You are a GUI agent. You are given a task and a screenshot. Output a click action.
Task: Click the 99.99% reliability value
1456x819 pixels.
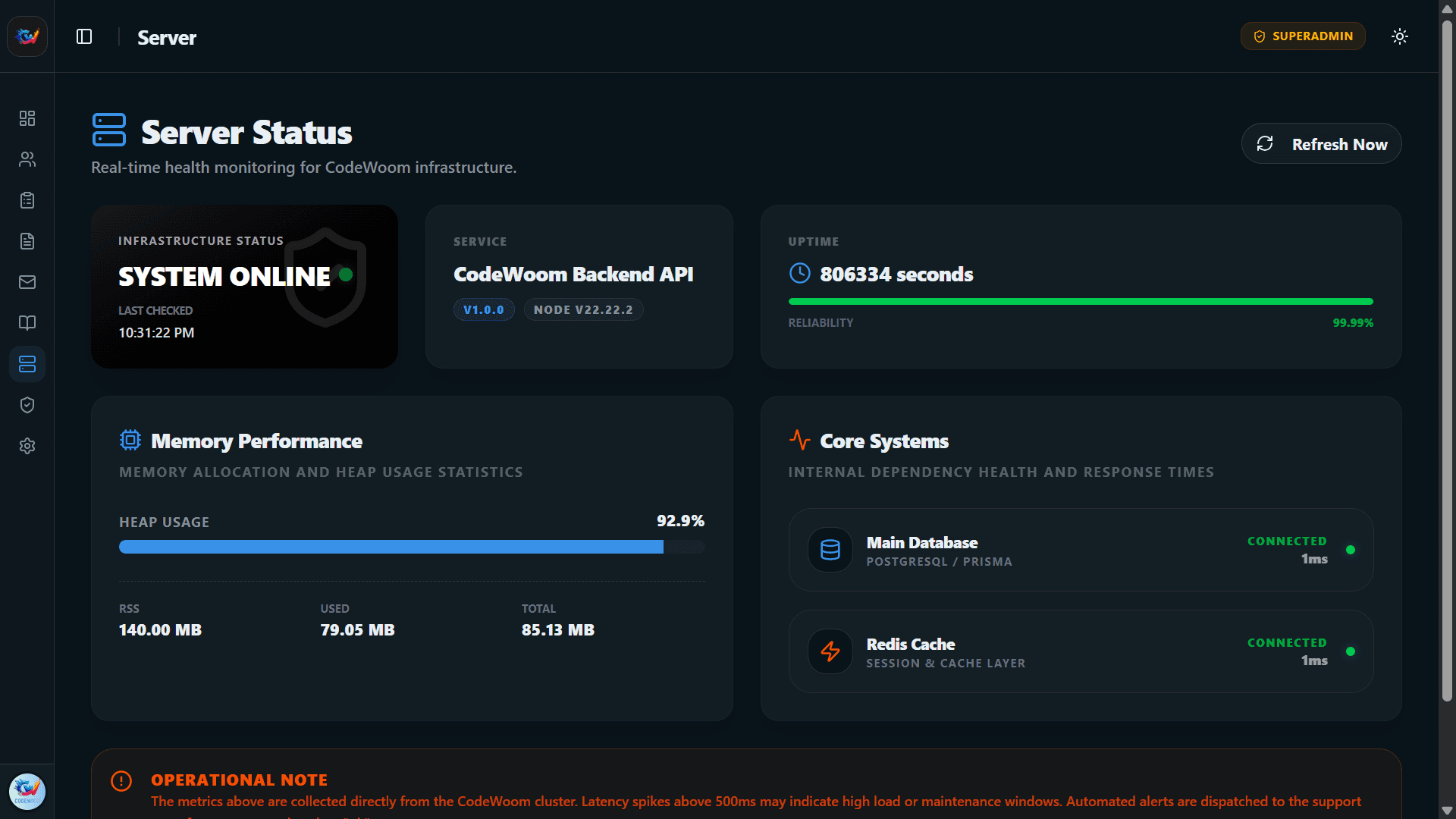click(x=1353, y=322)
